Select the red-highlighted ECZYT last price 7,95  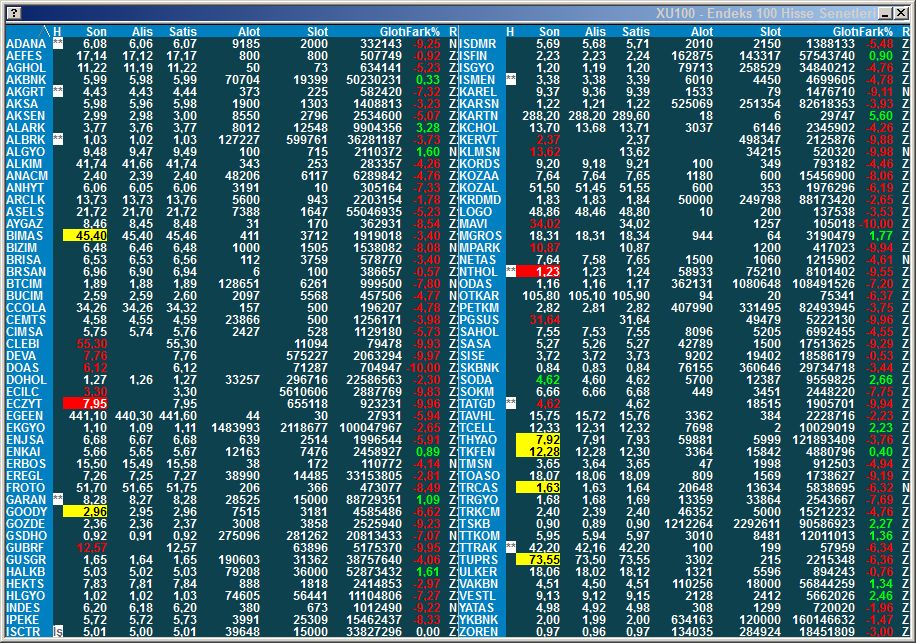coord(85,404)
